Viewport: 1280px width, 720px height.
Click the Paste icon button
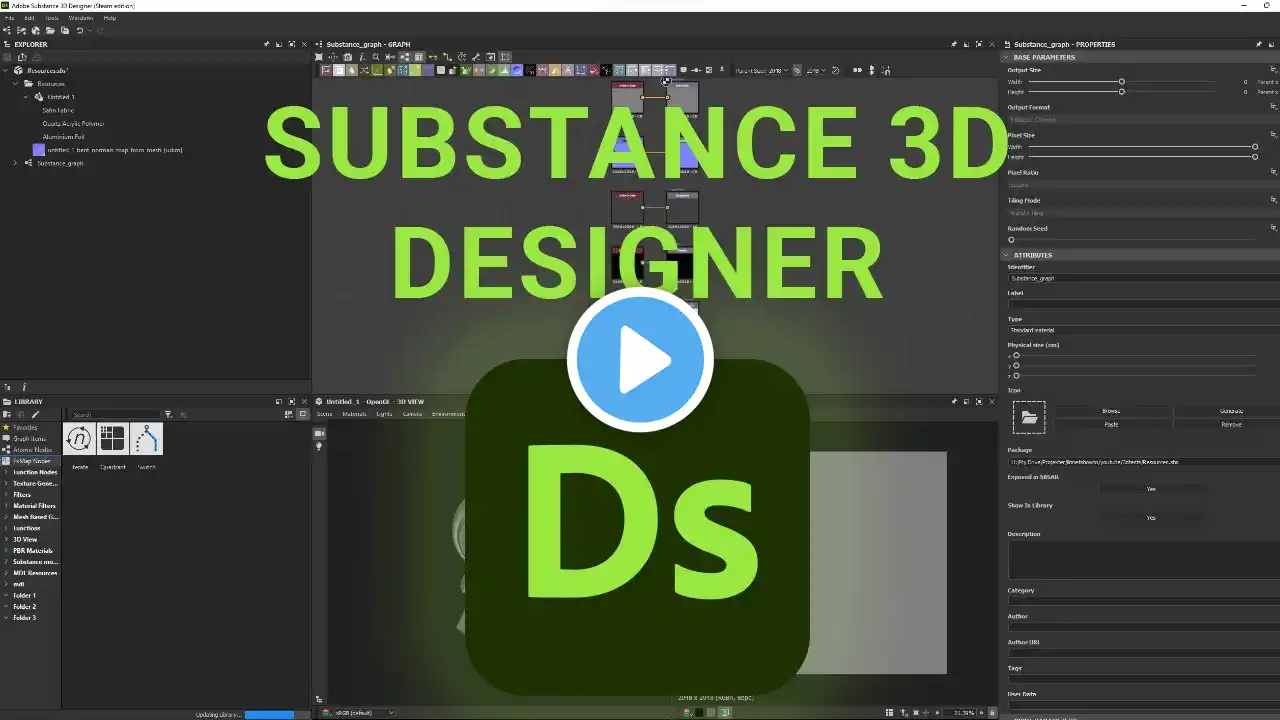1111,424
